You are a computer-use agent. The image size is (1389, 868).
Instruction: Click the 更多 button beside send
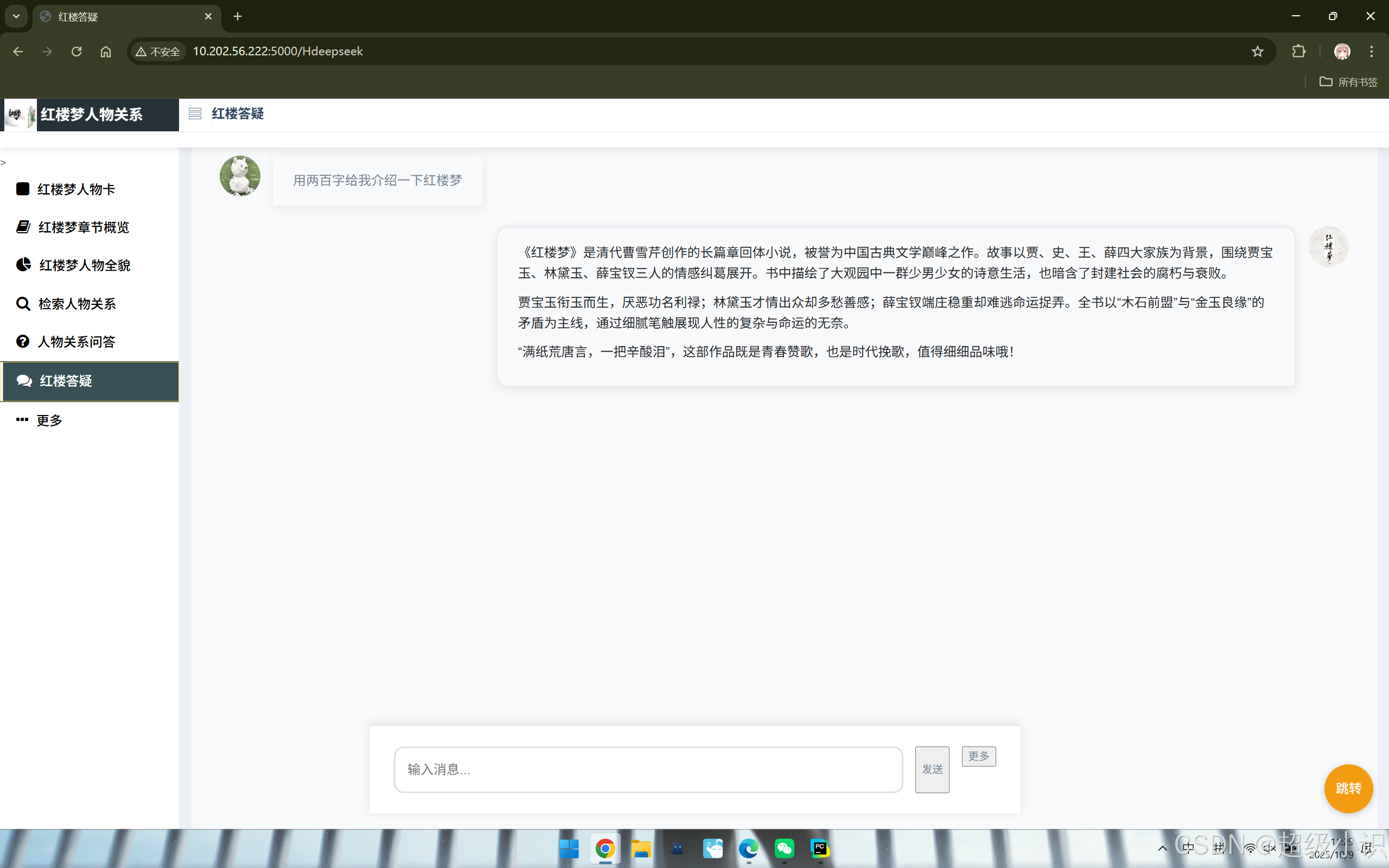(x=978, y=756)
